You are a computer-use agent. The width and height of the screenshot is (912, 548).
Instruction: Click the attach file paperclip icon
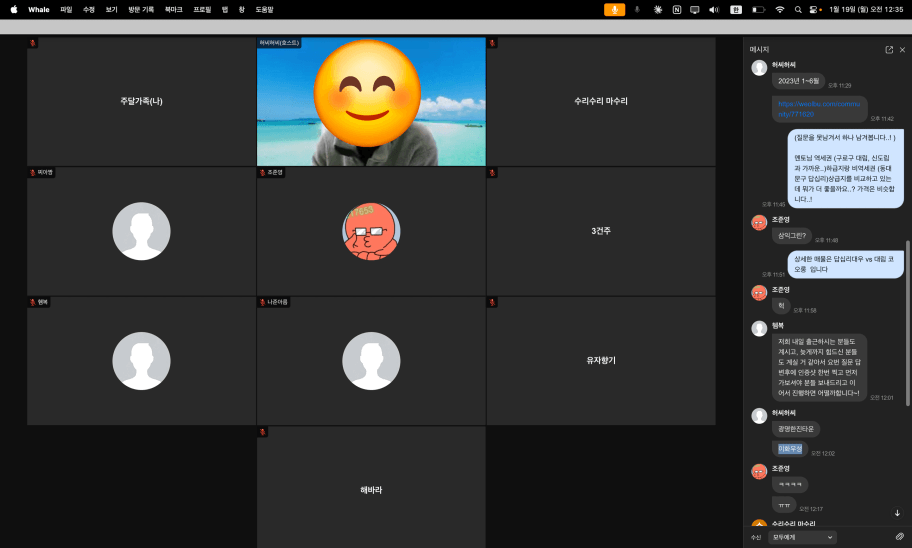[x=899, y=537]
